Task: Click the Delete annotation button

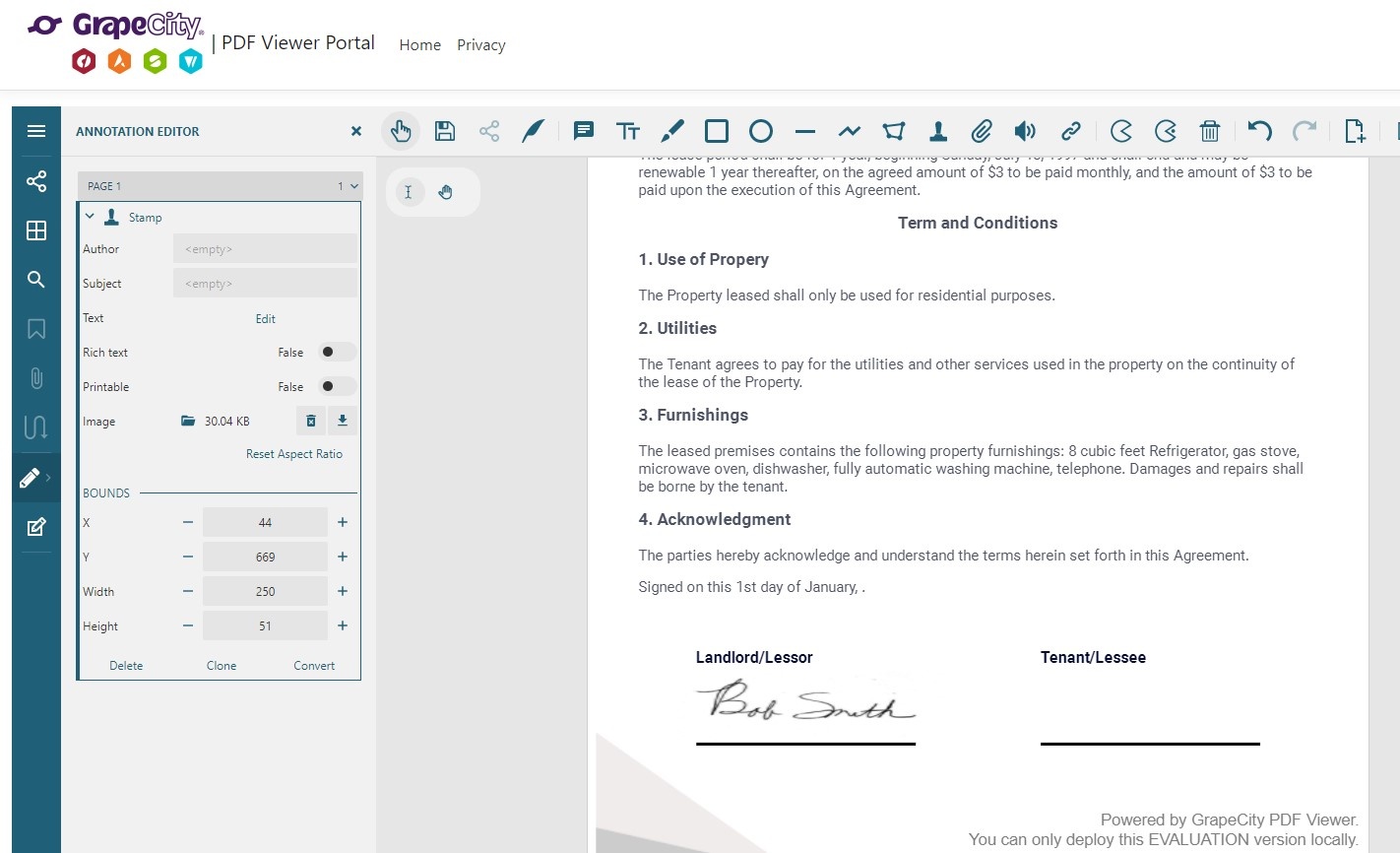Action: pos(126,666)
